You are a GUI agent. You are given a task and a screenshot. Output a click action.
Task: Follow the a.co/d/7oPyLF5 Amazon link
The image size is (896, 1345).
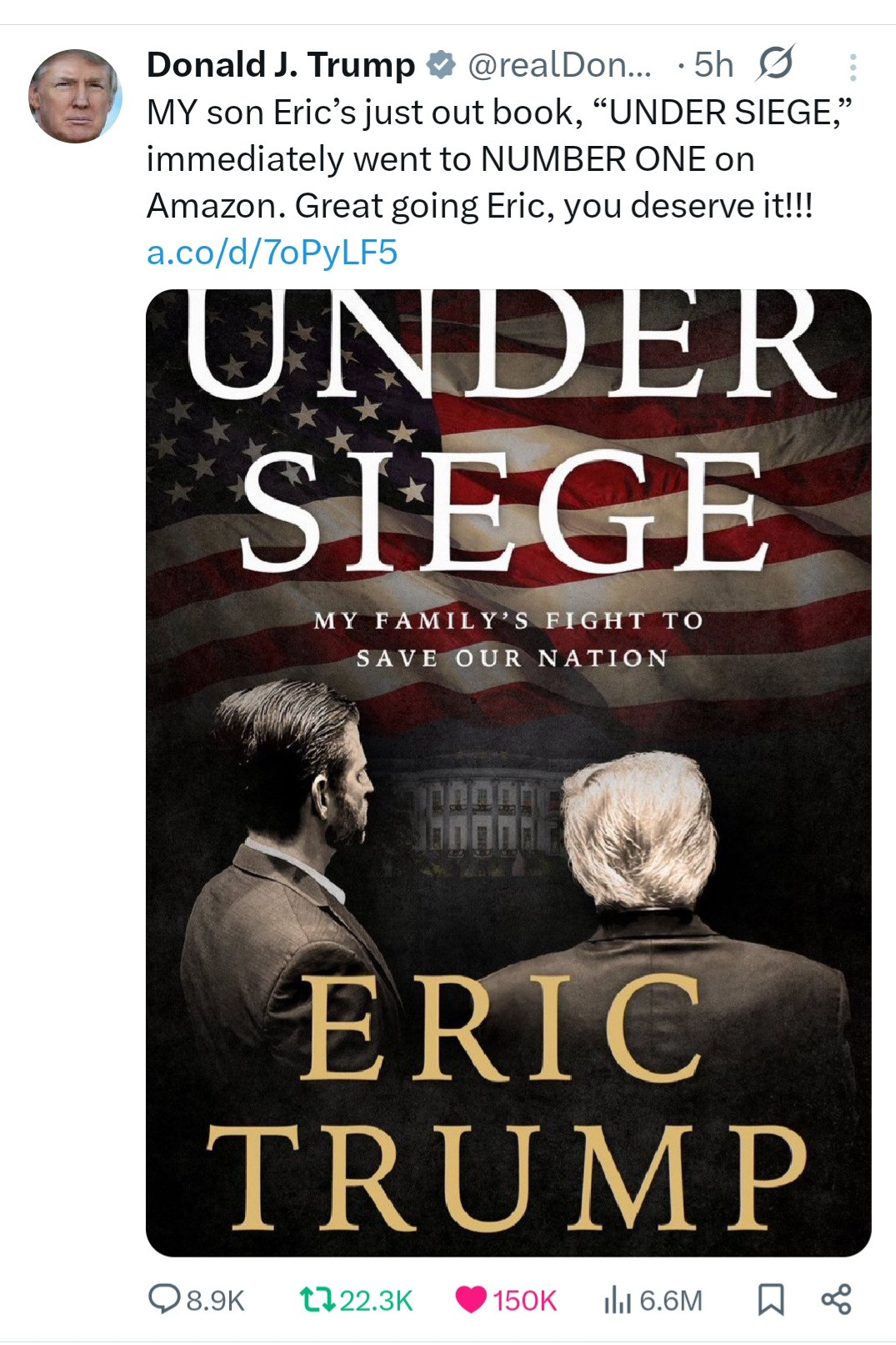(x=272, y=252)
